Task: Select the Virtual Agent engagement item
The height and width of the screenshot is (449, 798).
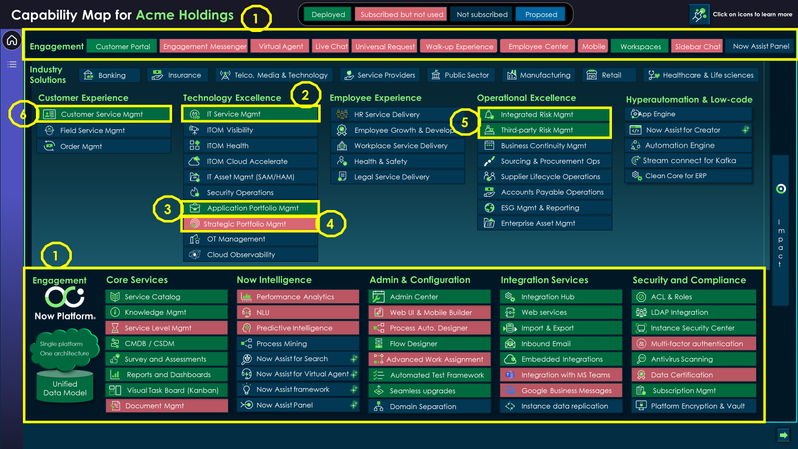Action: [x=280, y=46]
